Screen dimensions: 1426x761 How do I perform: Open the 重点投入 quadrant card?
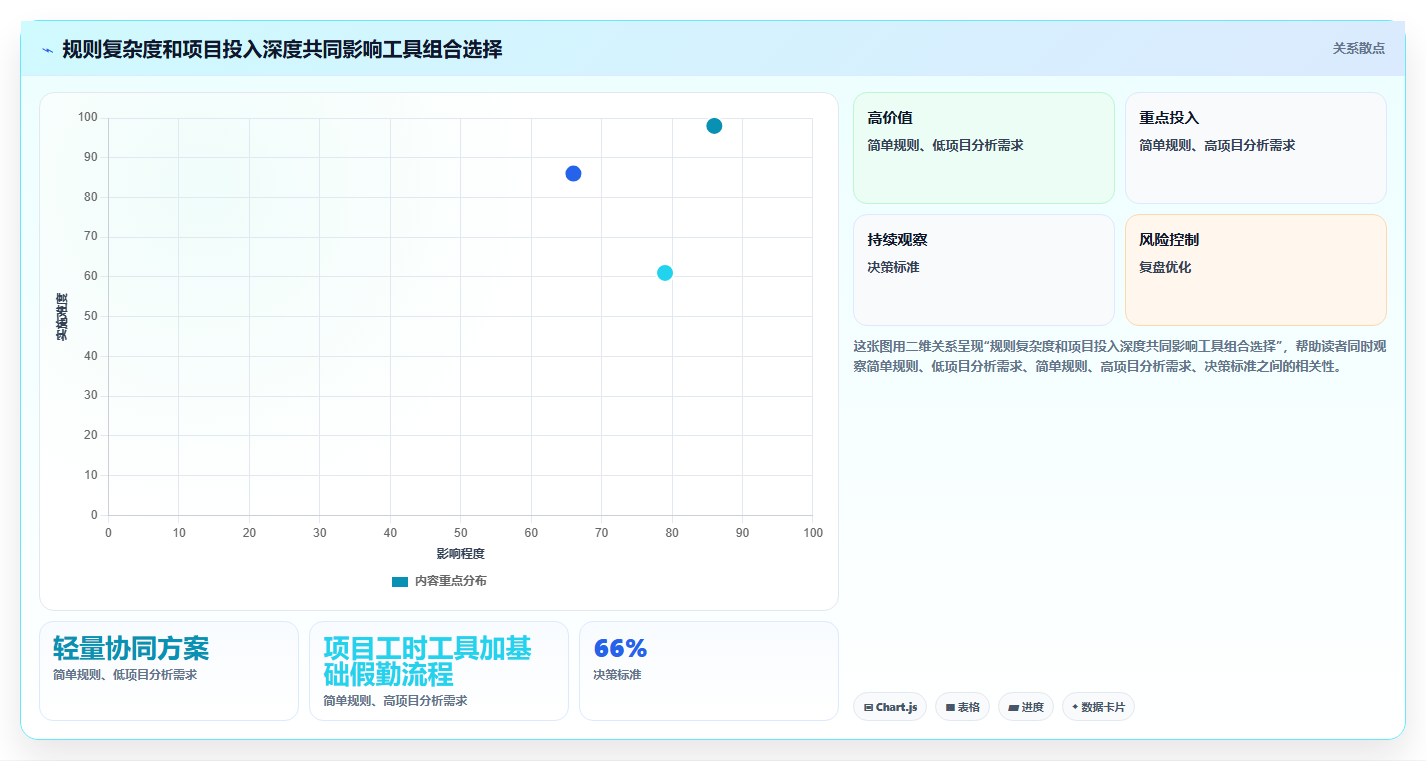(x=1255, y=148)
